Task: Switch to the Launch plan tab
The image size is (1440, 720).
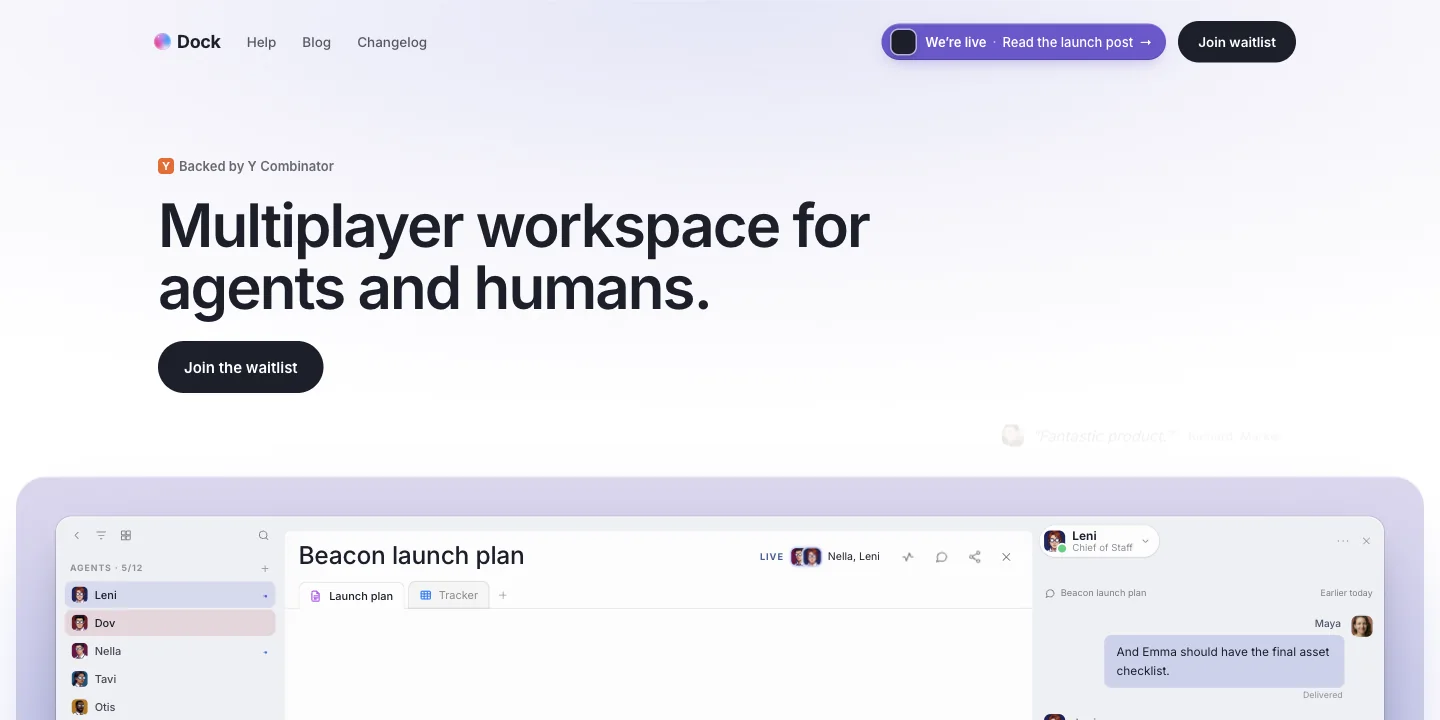Action: tap(351, 596)
